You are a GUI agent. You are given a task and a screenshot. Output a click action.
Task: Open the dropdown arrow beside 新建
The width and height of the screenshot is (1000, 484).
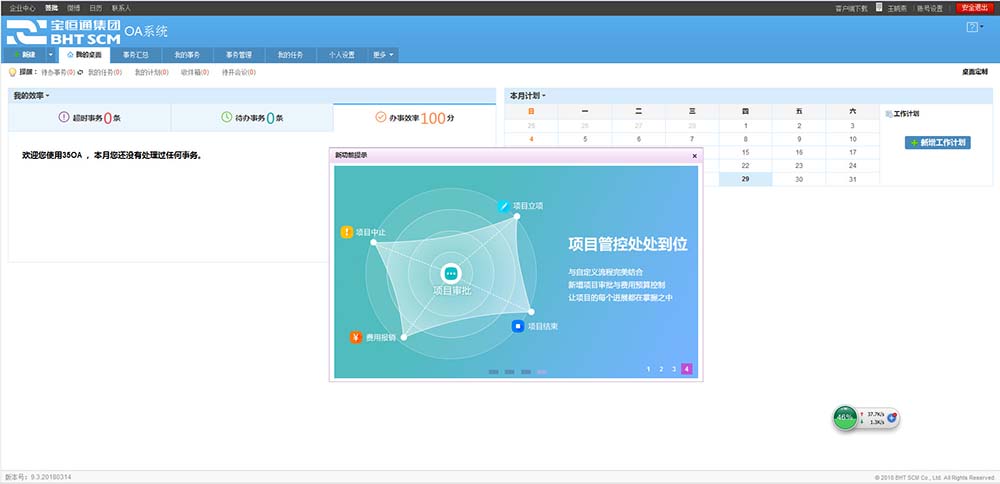click(x=50, y=55)
